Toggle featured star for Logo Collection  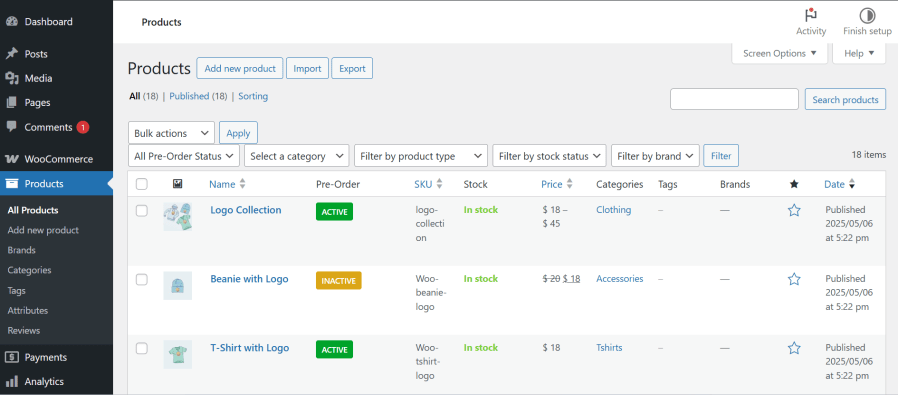pos(794,210)
